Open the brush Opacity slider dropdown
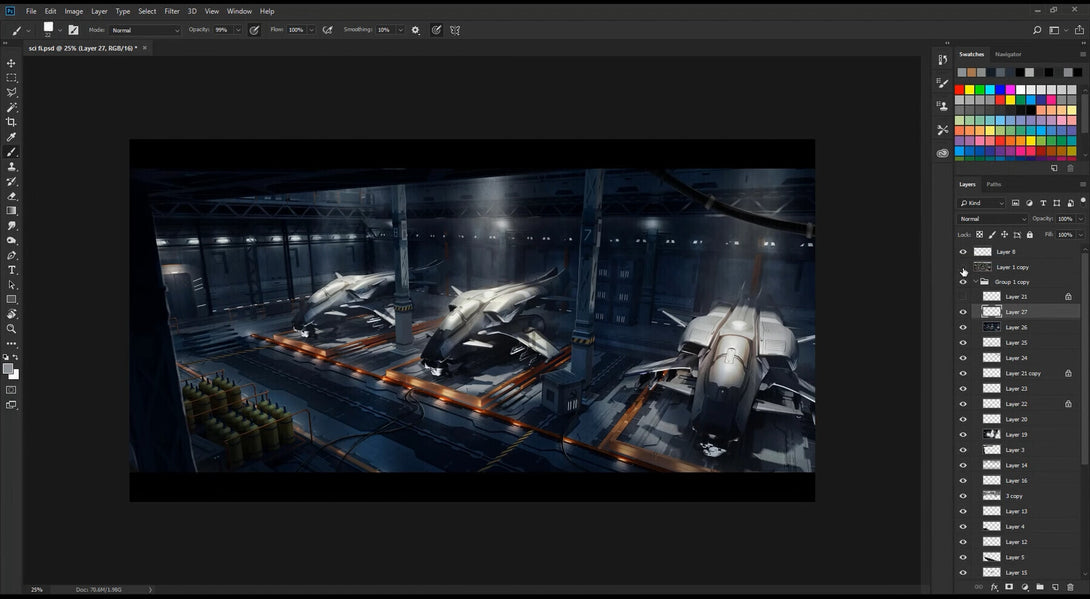This screenshot has height=599, width=1090. coord(238,30)
